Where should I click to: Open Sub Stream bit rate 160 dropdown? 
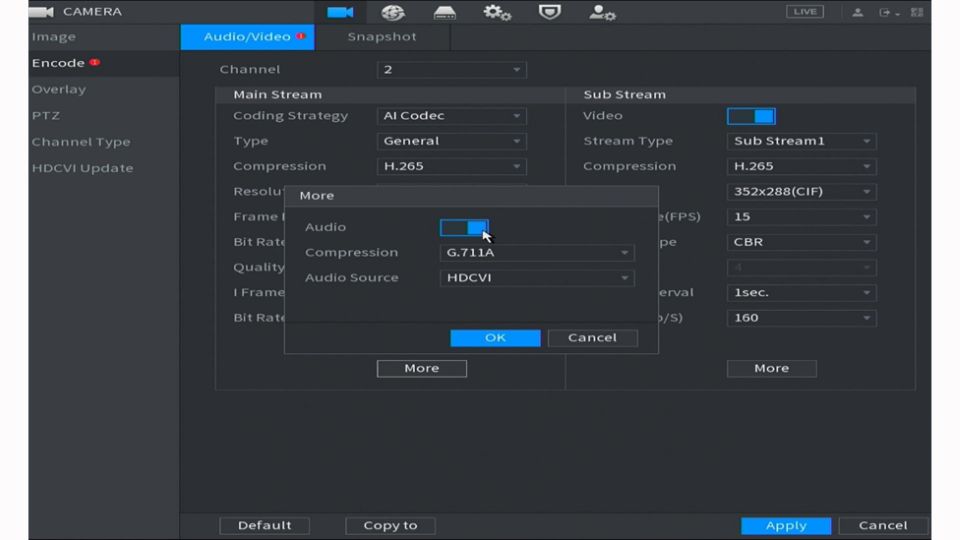[x=801, y=318]
